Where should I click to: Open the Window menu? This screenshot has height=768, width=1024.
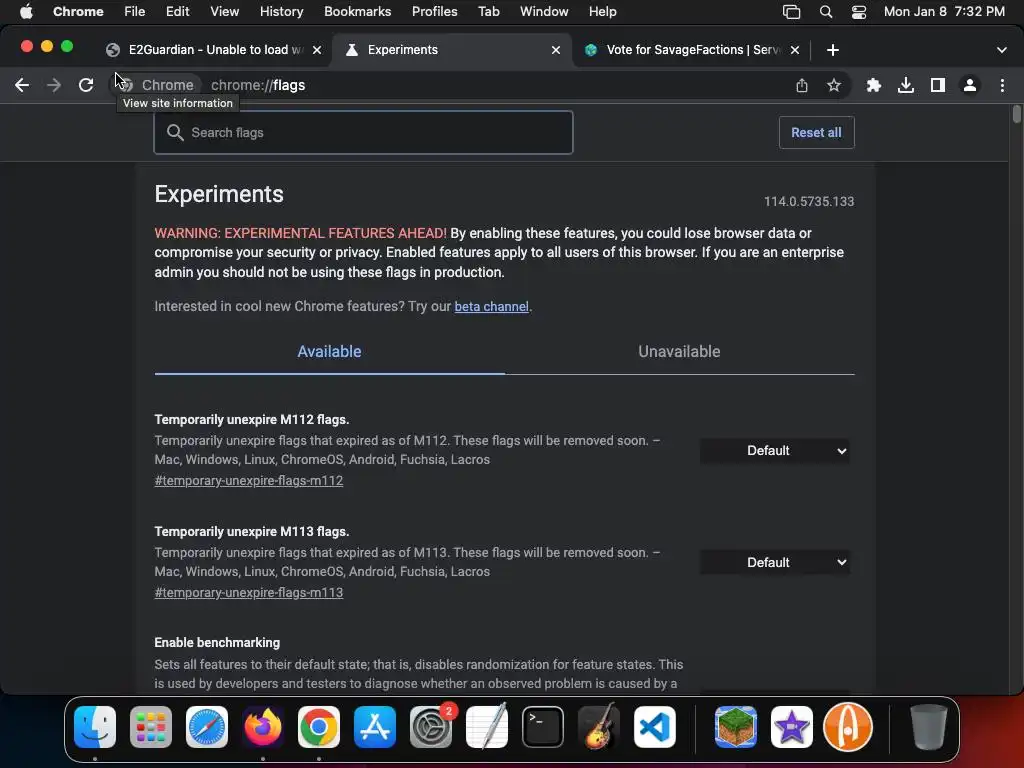tap(544, 12)
